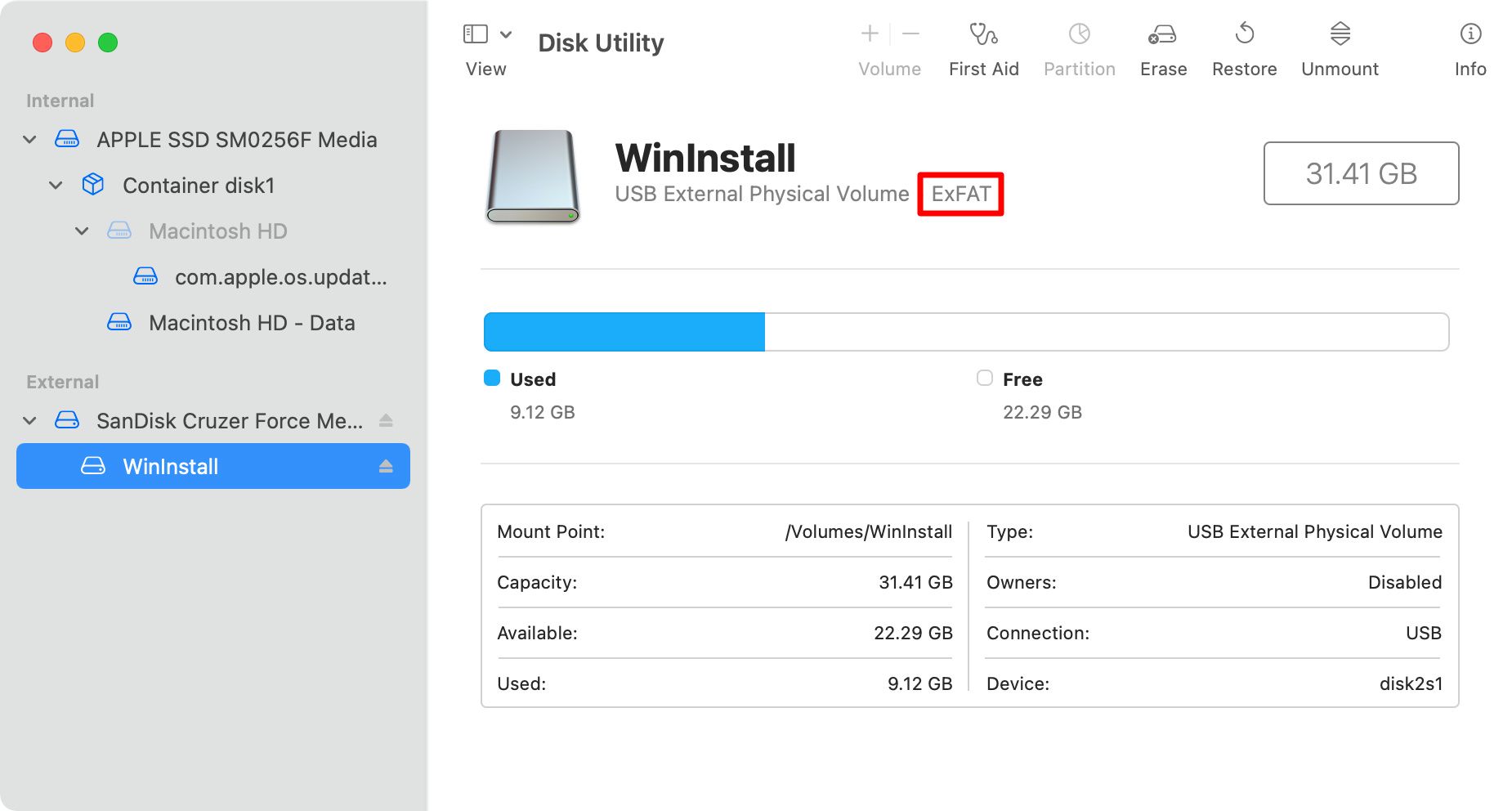Select the WinInstall volume in sidebar
Screen dimensions: 1512x811
click(170, 467)
